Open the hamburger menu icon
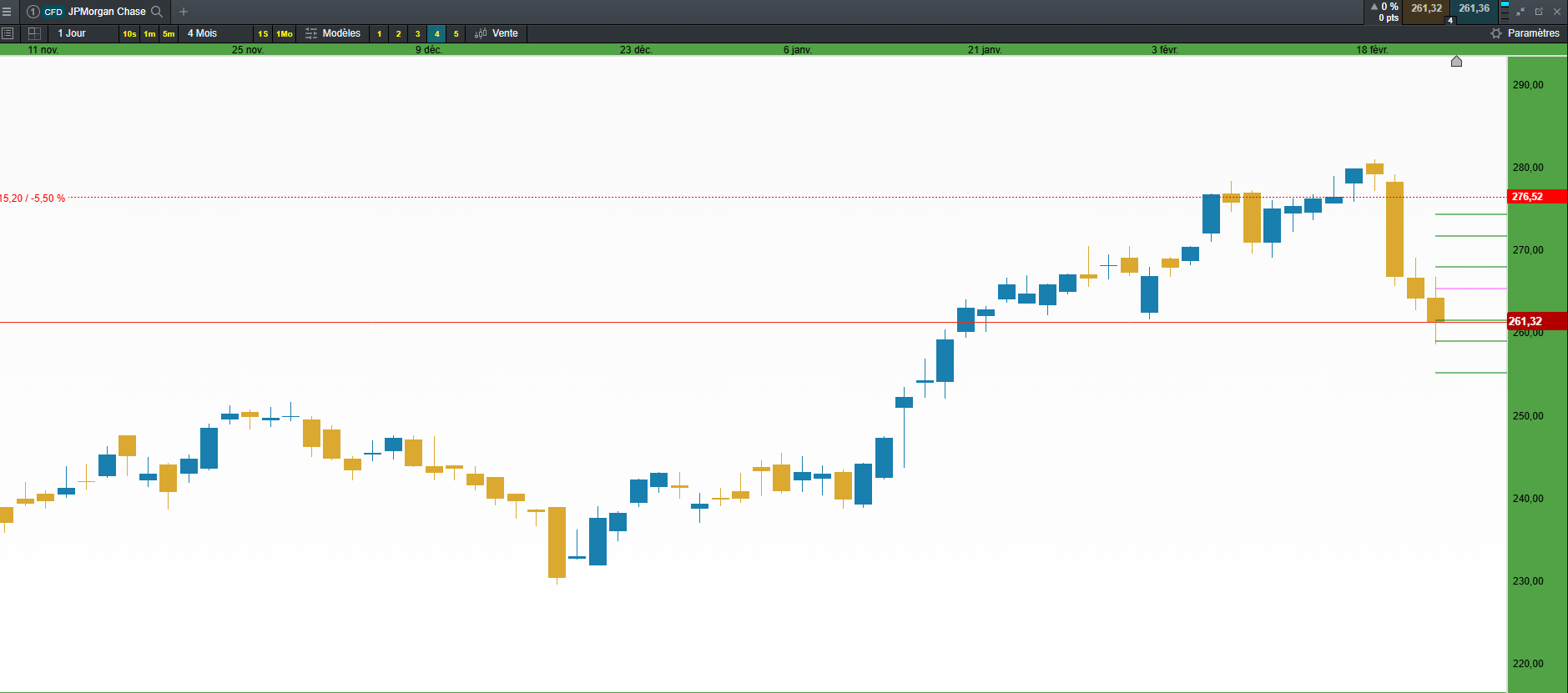The width and height of the screenshot is (1568, 693). point(7,12)
